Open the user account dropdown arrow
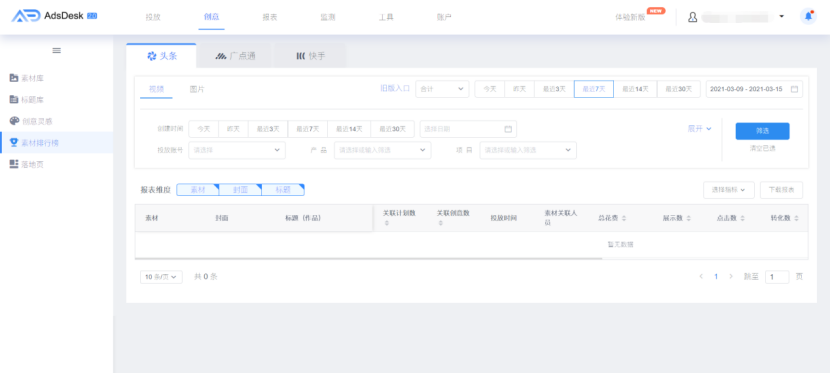 click(781, 17)
